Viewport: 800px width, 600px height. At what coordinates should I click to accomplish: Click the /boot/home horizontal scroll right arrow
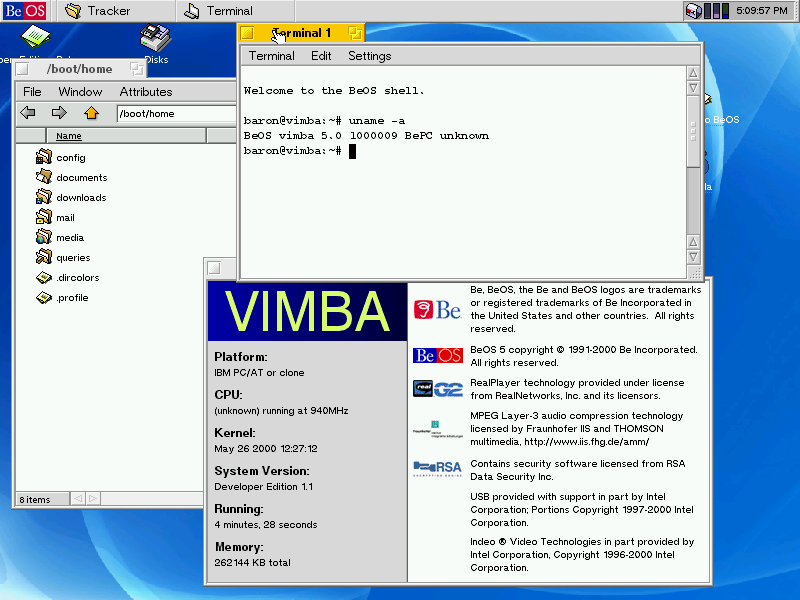[x=93, y=498]
